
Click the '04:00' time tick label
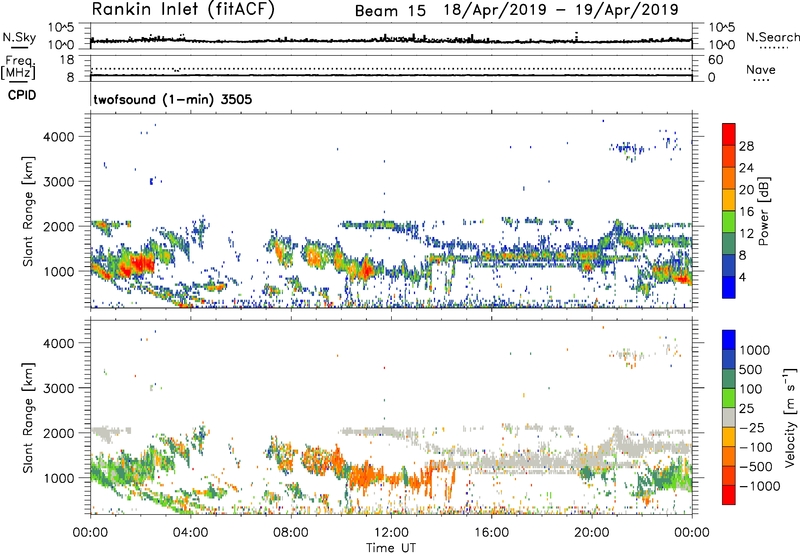[190, 533]
